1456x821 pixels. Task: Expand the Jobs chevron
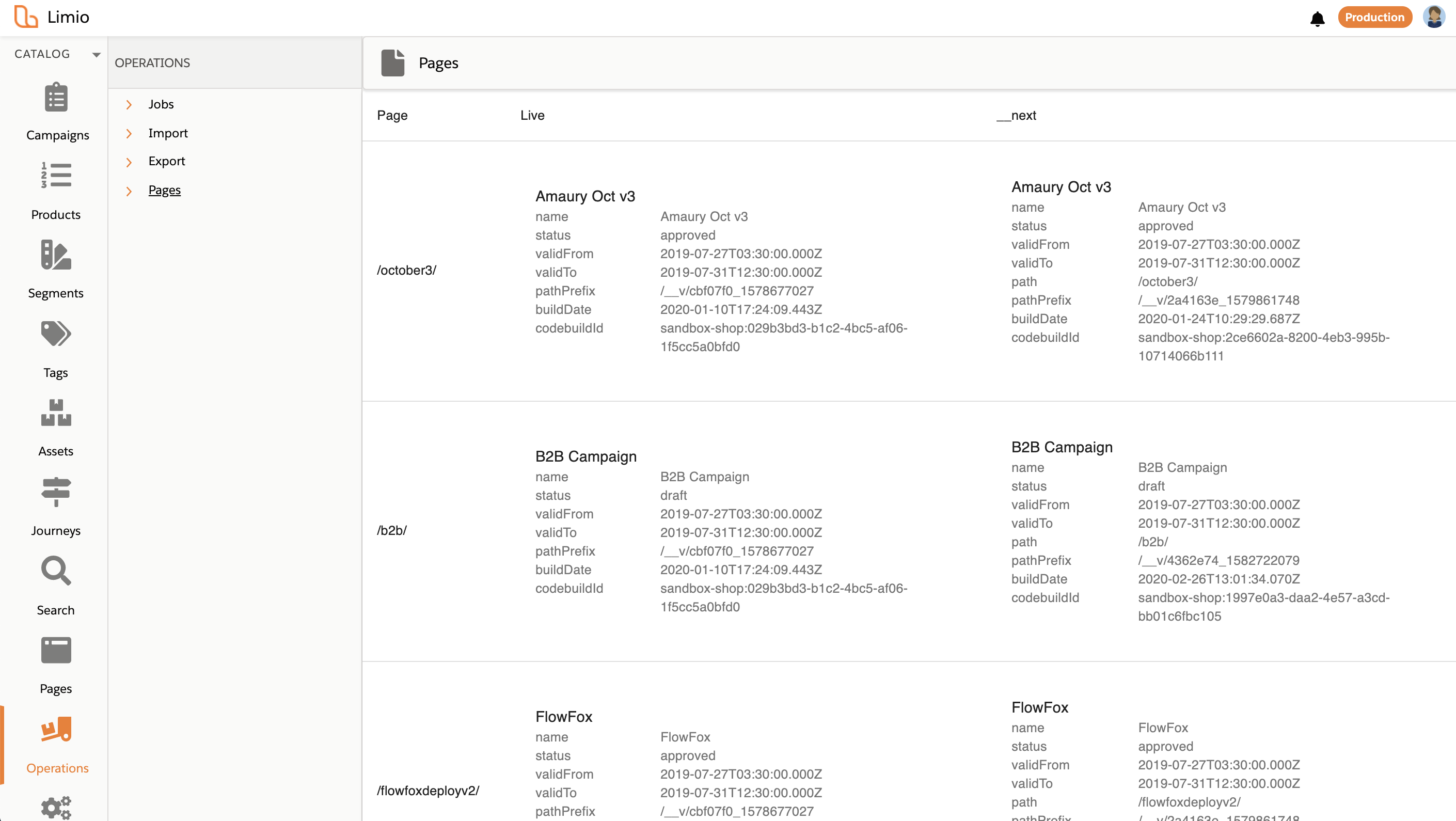[129, 105]
